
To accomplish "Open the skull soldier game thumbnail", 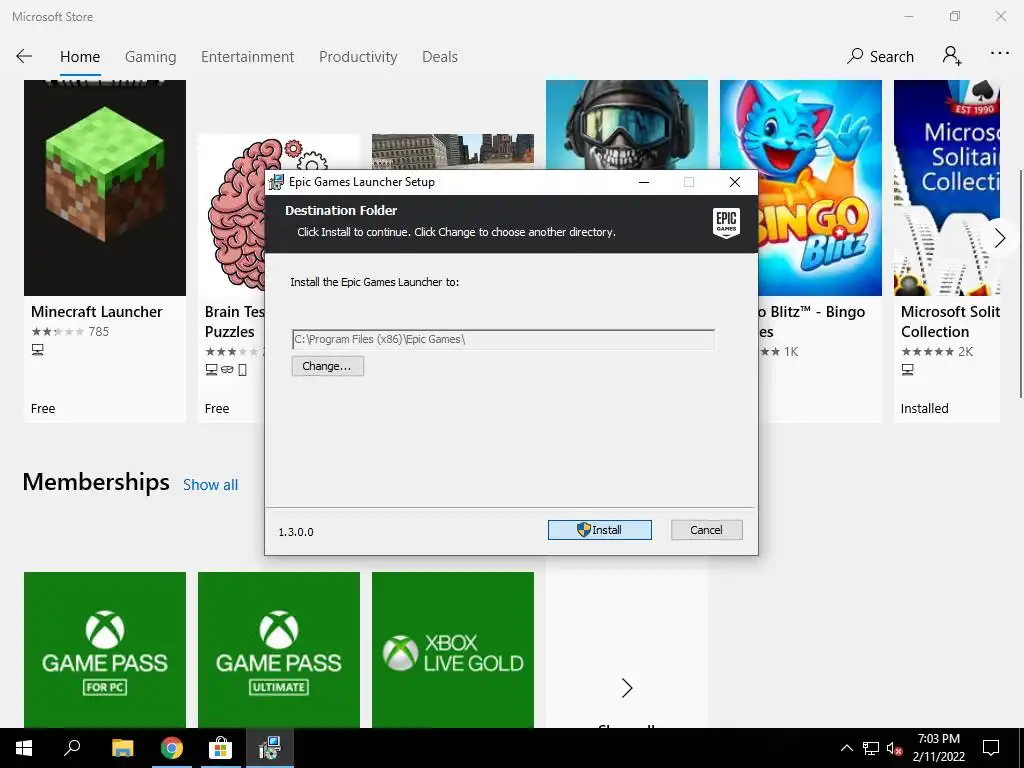I will [x=626, y=125].
